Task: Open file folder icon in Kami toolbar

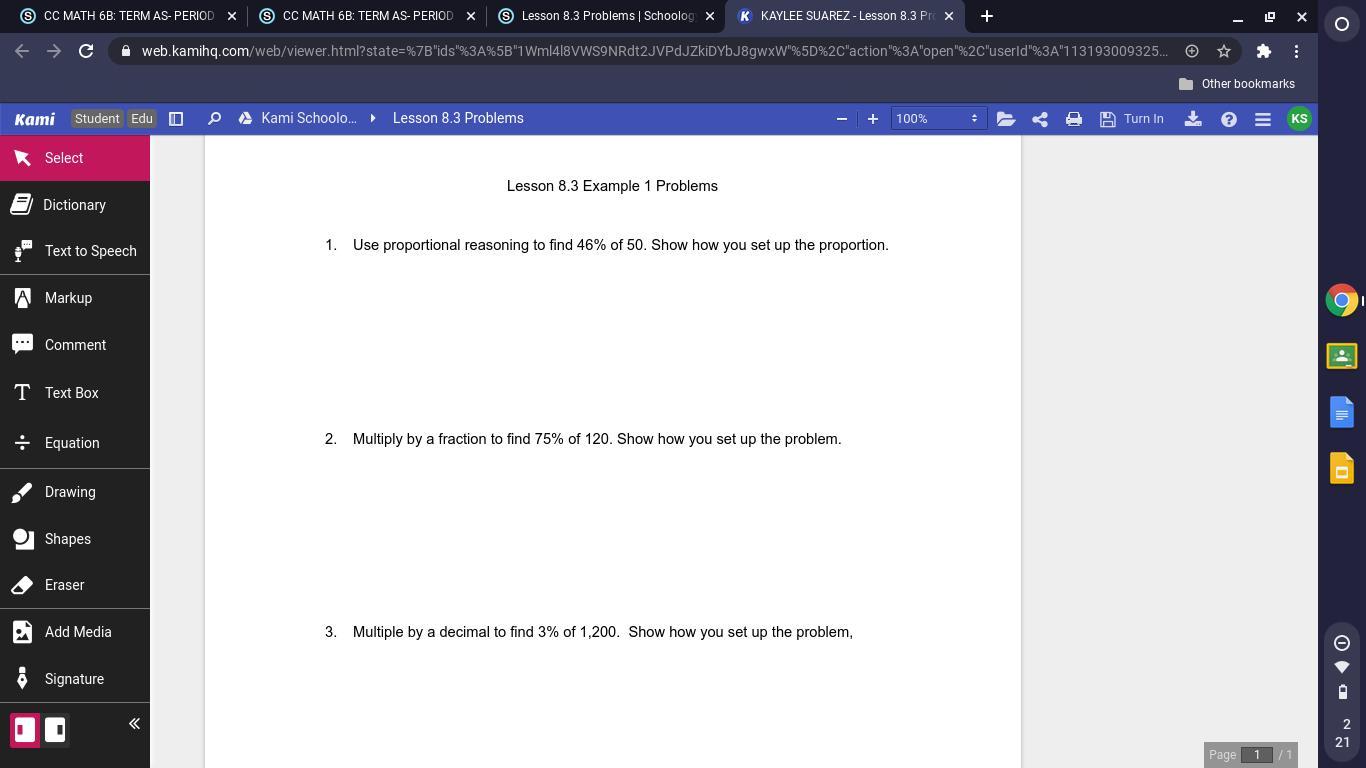Action: 1006,119
